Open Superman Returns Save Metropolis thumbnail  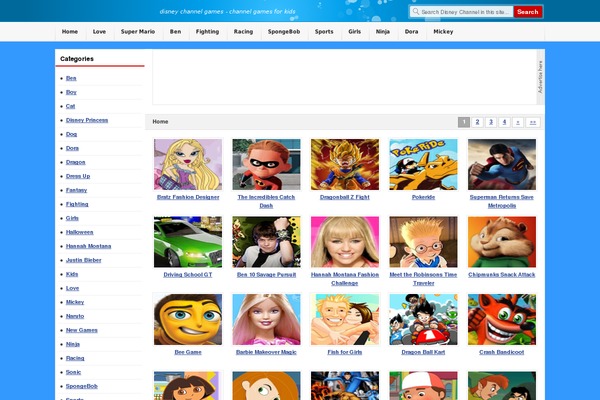coord(502,165)
